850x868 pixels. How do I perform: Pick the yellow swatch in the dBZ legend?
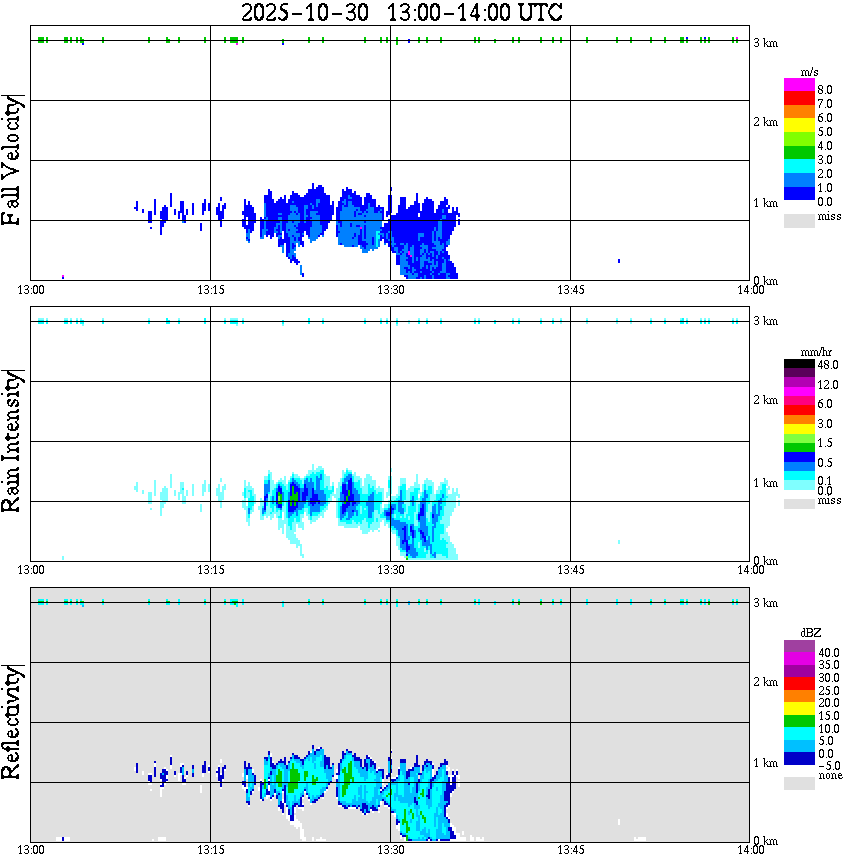799,709
